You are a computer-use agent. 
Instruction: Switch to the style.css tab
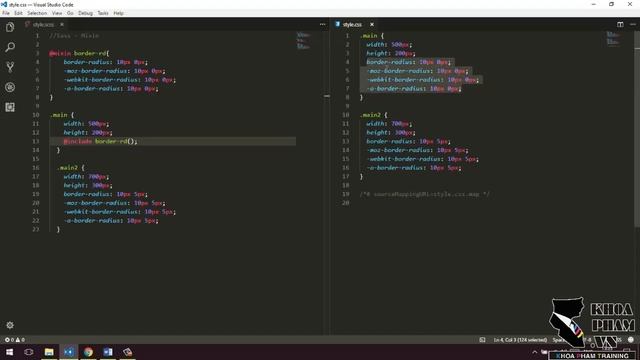pos(352,24)
